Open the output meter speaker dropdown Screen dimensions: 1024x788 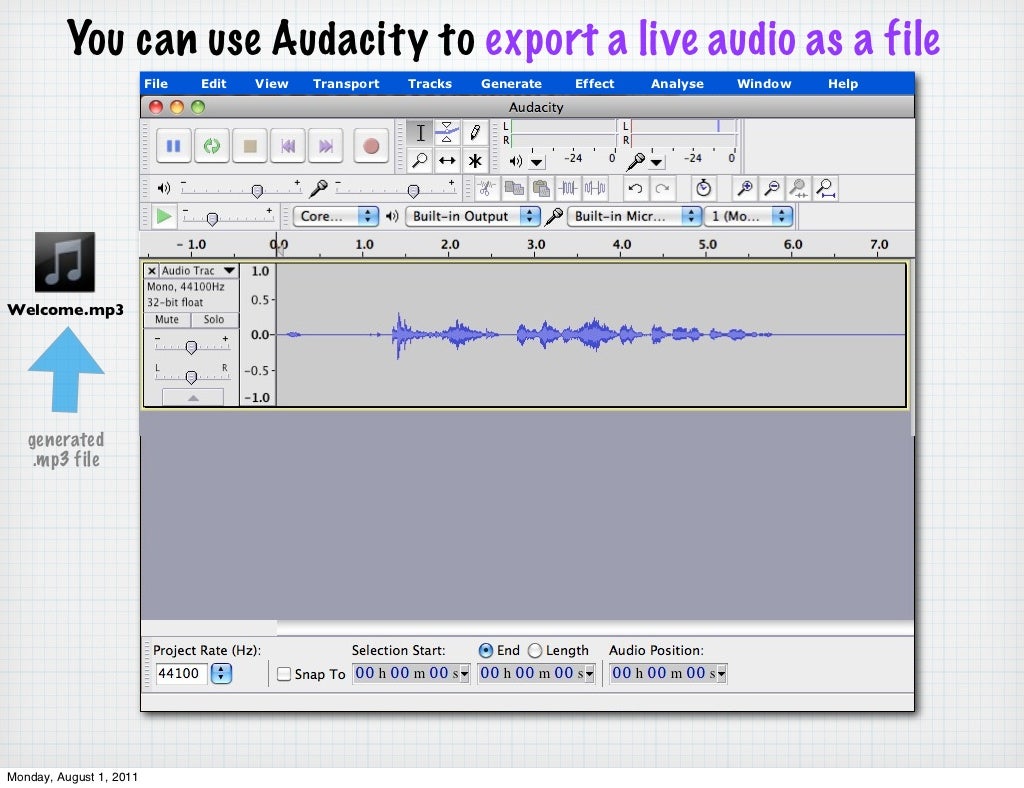click(536, 161)
